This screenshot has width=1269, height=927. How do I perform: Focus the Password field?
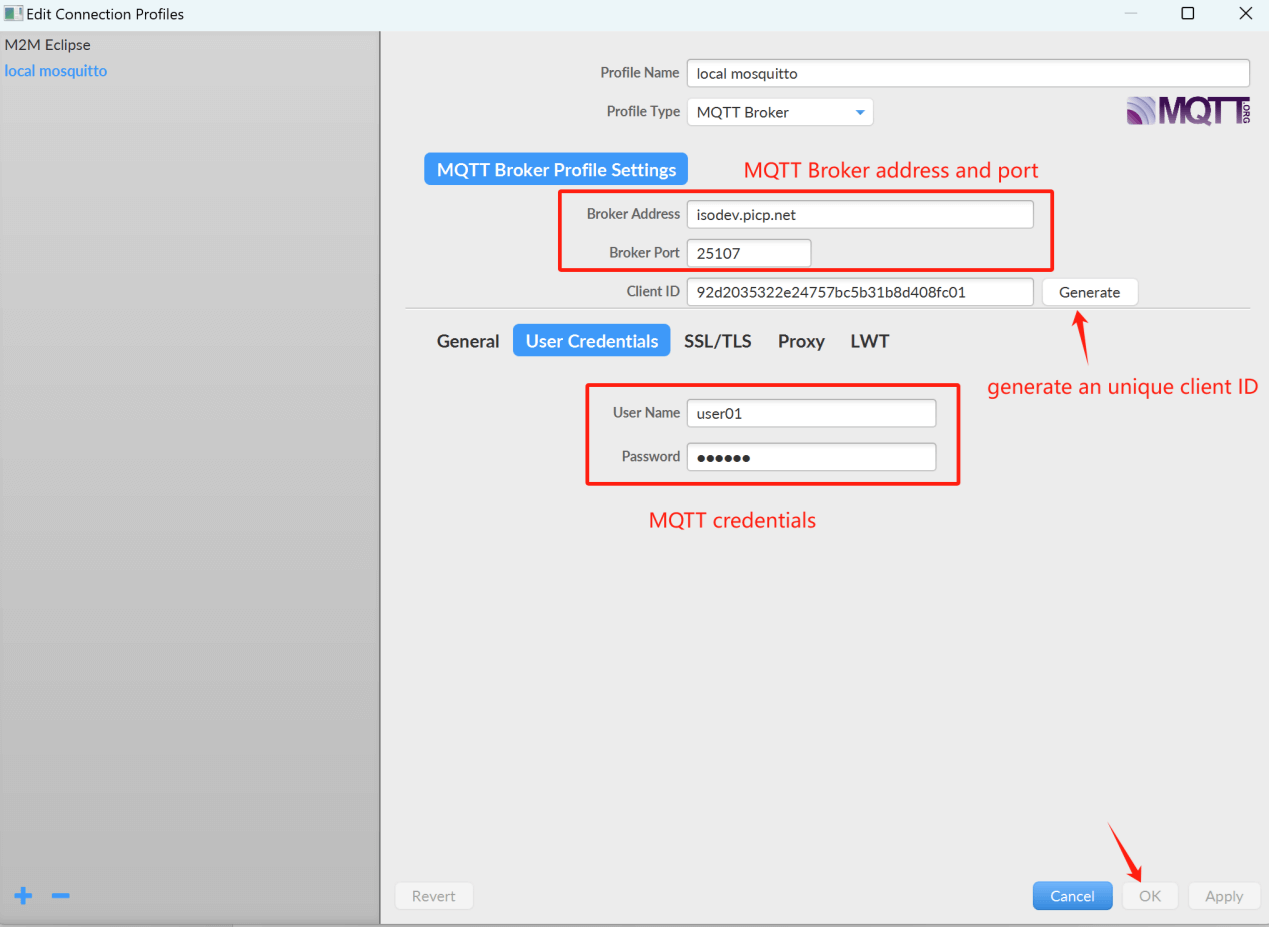coord(811,457)
